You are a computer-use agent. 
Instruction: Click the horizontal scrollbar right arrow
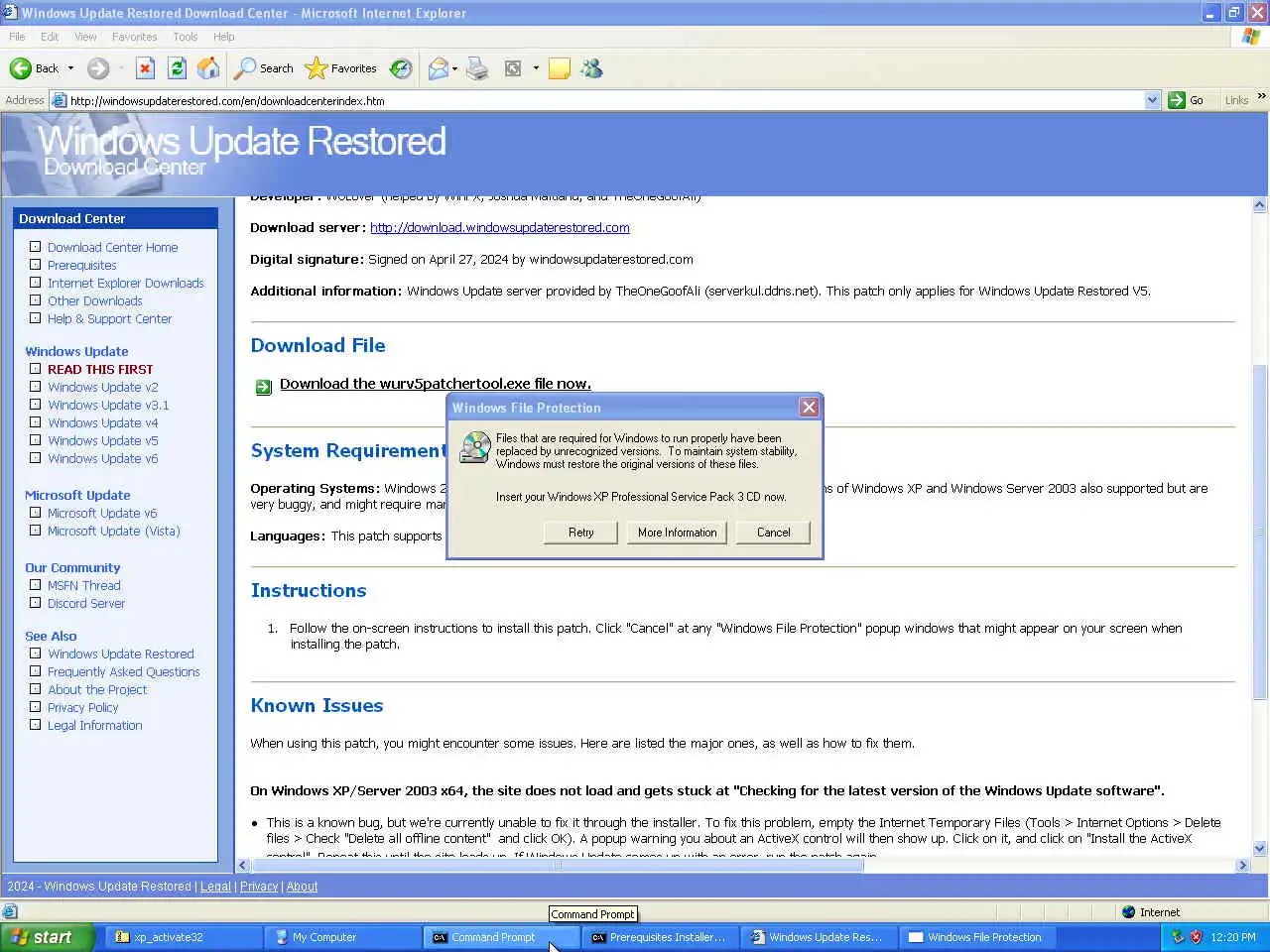click(1242, 866)
